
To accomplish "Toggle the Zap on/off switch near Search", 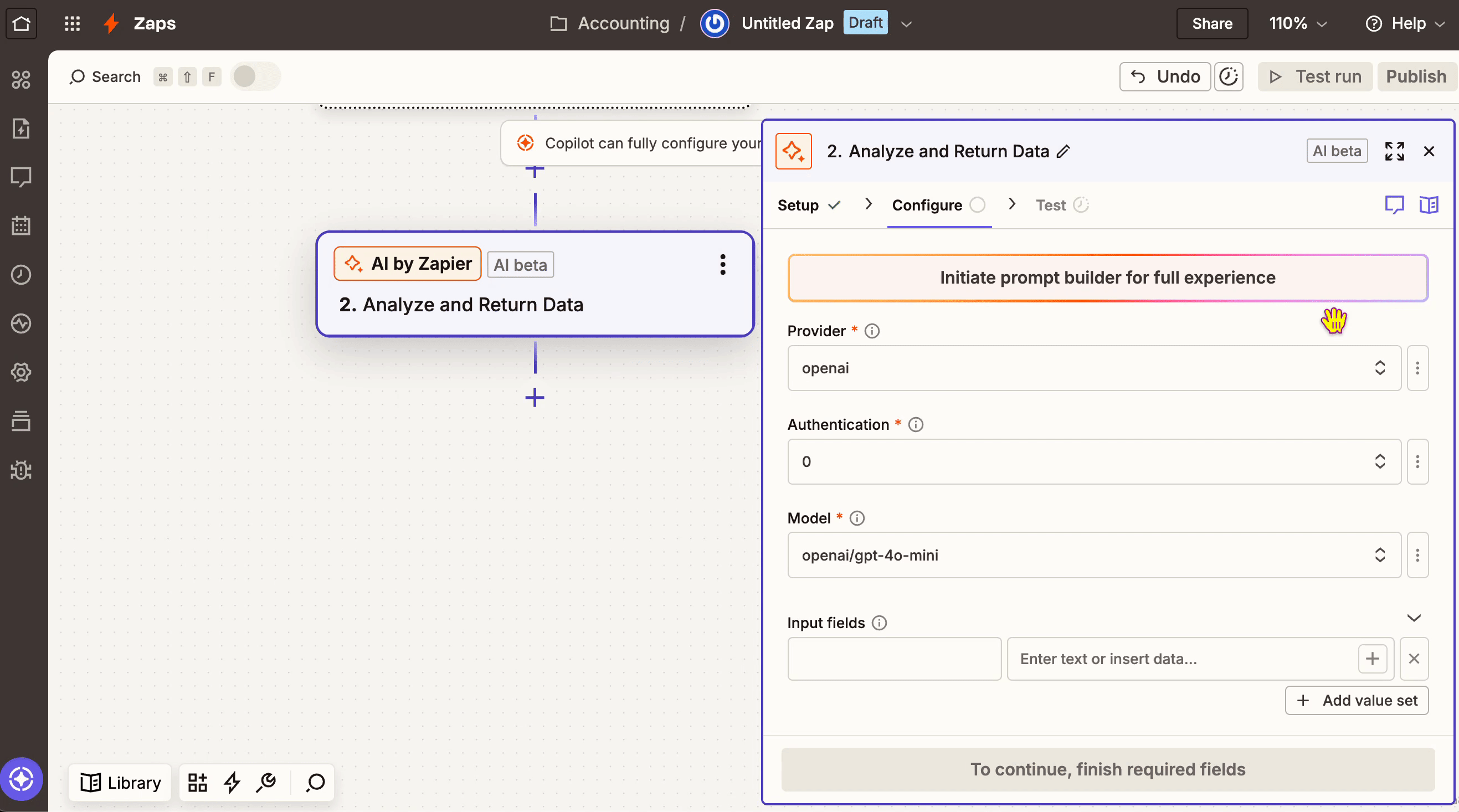I will tap(255, 76).
